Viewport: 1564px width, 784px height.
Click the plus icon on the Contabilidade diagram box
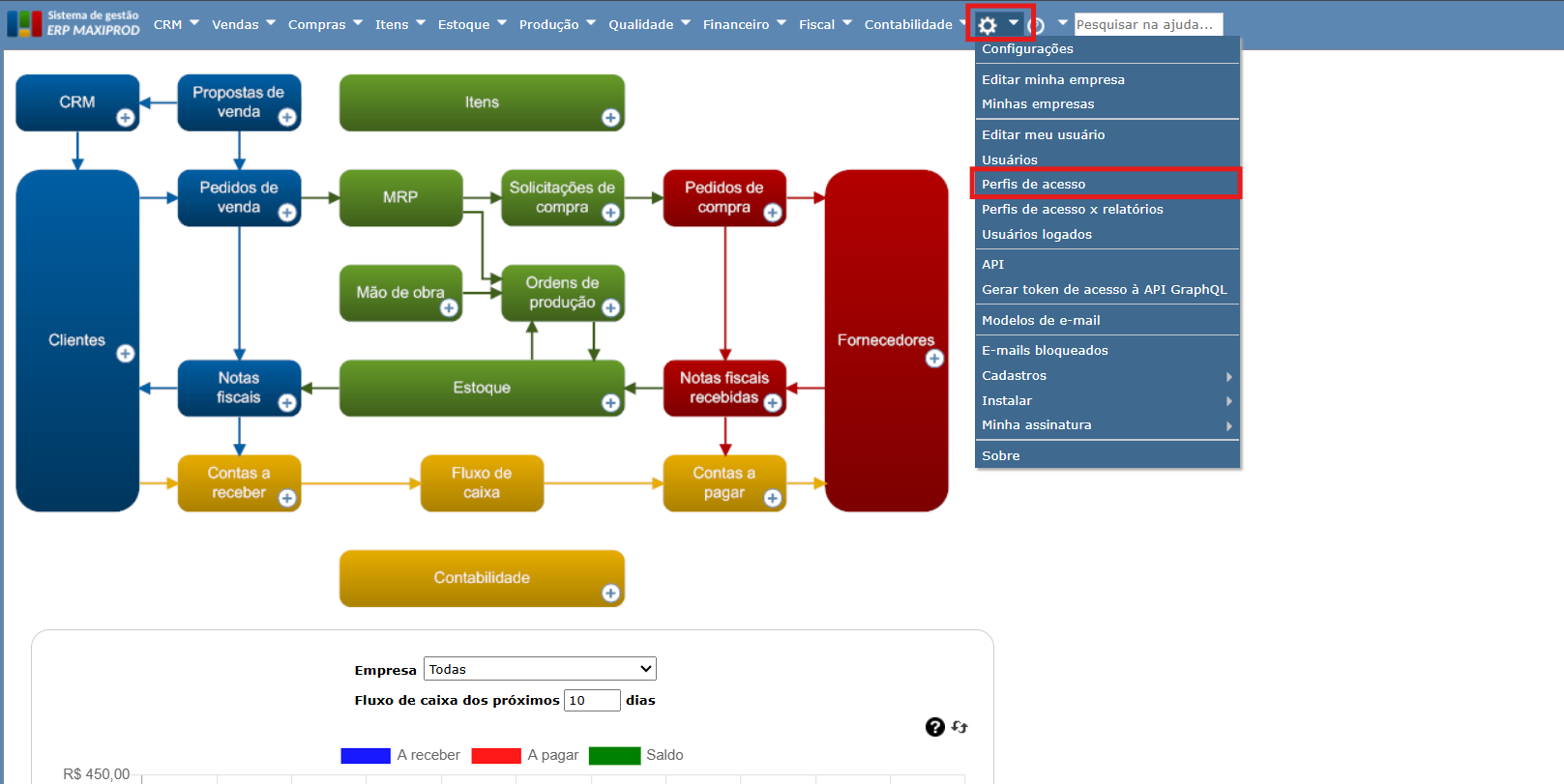(x=610, y=593)
